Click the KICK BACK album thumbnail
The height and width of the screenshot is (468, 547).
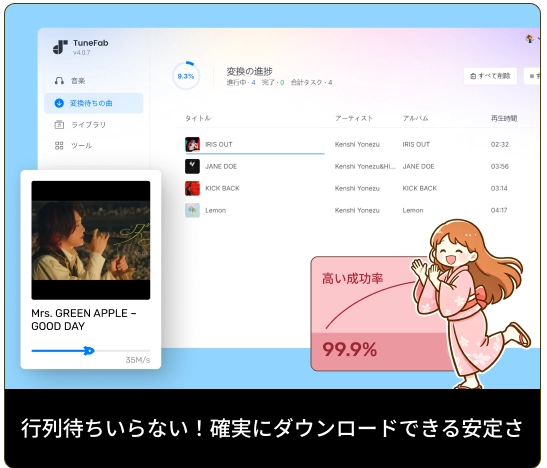[192, 188]
